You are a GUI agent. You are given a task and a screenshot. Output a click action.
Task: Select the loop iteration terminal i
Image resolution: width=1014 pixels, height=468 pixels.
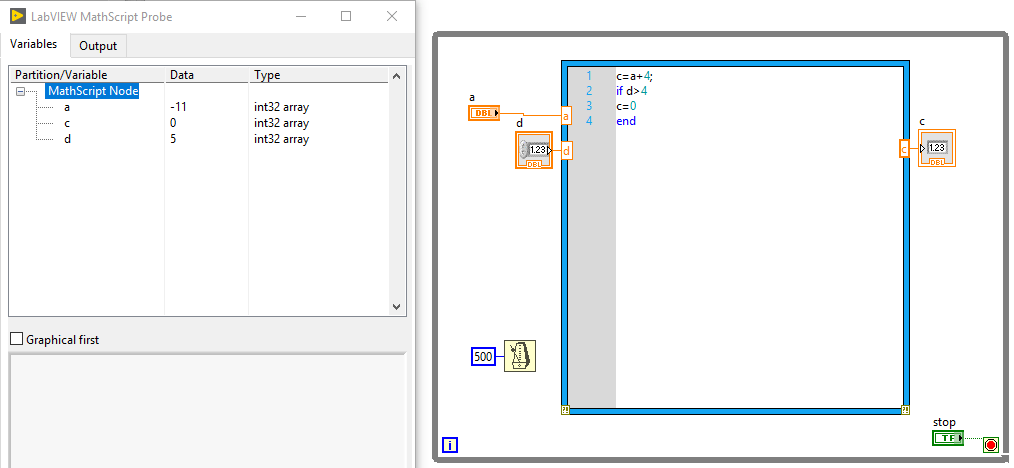[x=450, y=445]
